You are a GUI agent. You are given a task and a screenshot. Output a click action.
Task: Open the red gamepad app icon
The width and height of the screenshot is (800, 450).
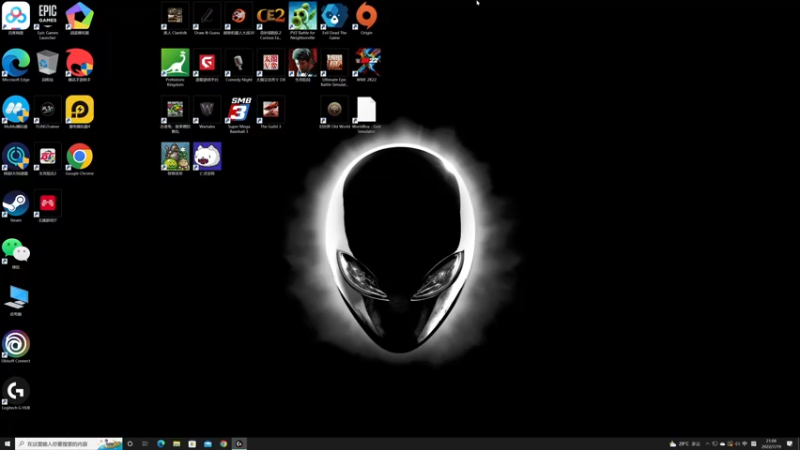[47, 204]
